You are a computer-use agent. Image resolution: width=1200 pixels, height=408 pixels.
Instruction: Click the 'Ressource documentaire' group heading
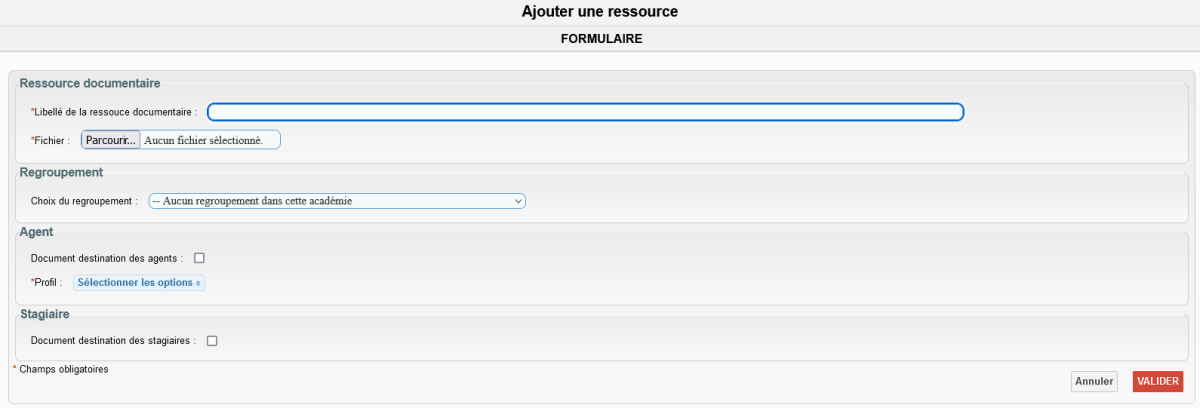[x=90, y=83]
